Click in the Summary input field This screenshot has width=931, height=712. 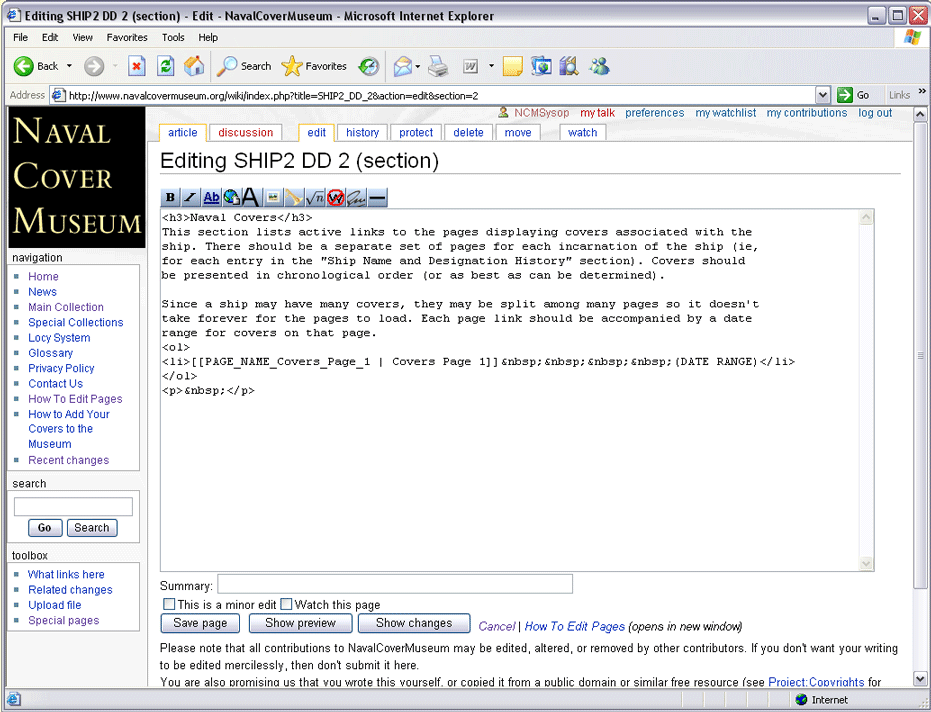tap(395, 584)
